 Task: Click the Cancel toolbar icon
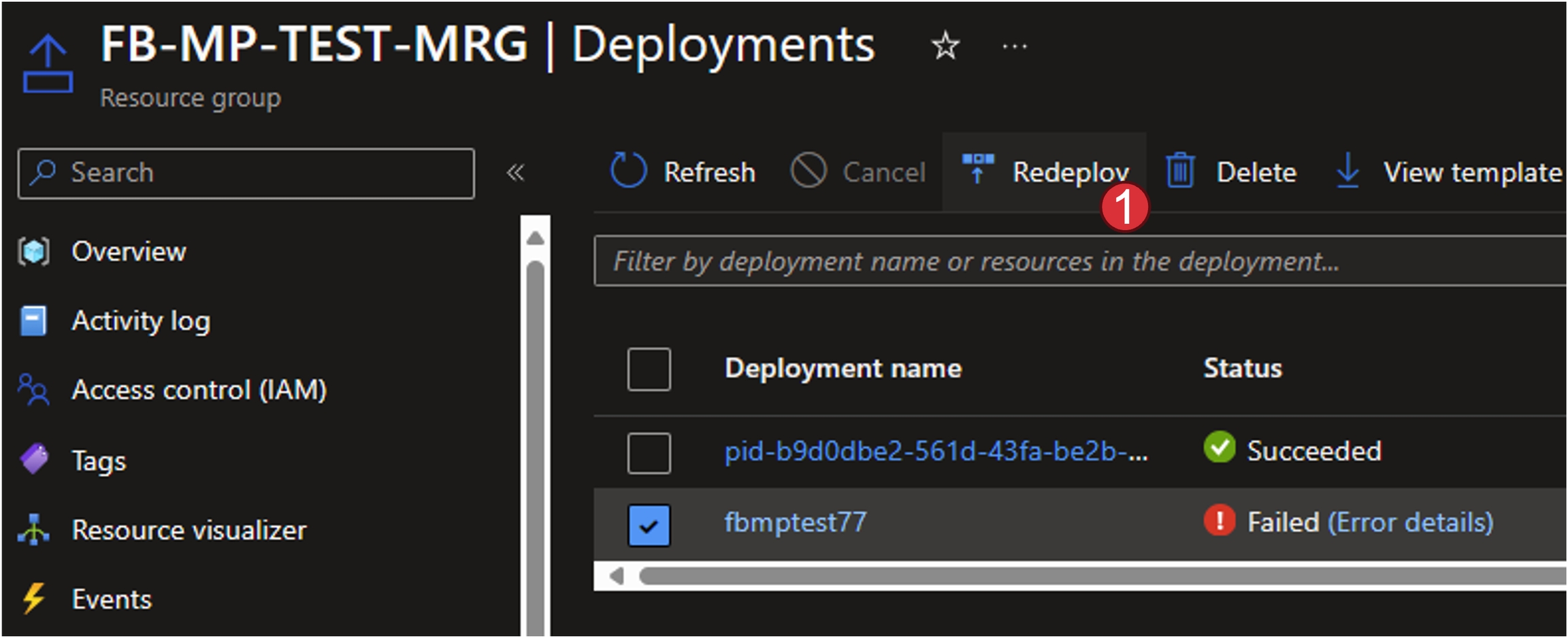pos(808,171)
